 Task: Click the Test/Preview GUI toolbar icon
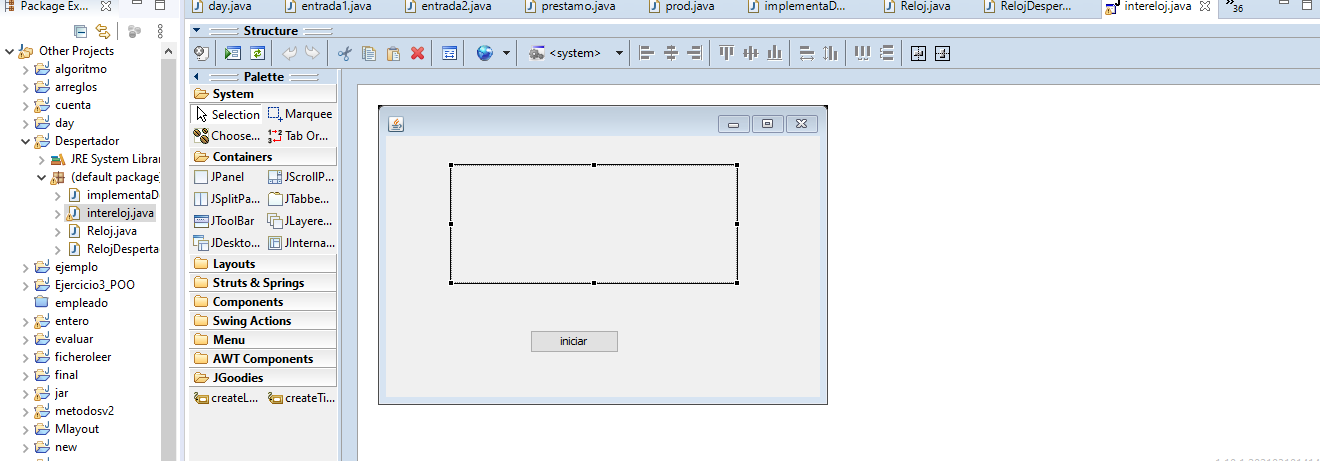tap(233, 53)
